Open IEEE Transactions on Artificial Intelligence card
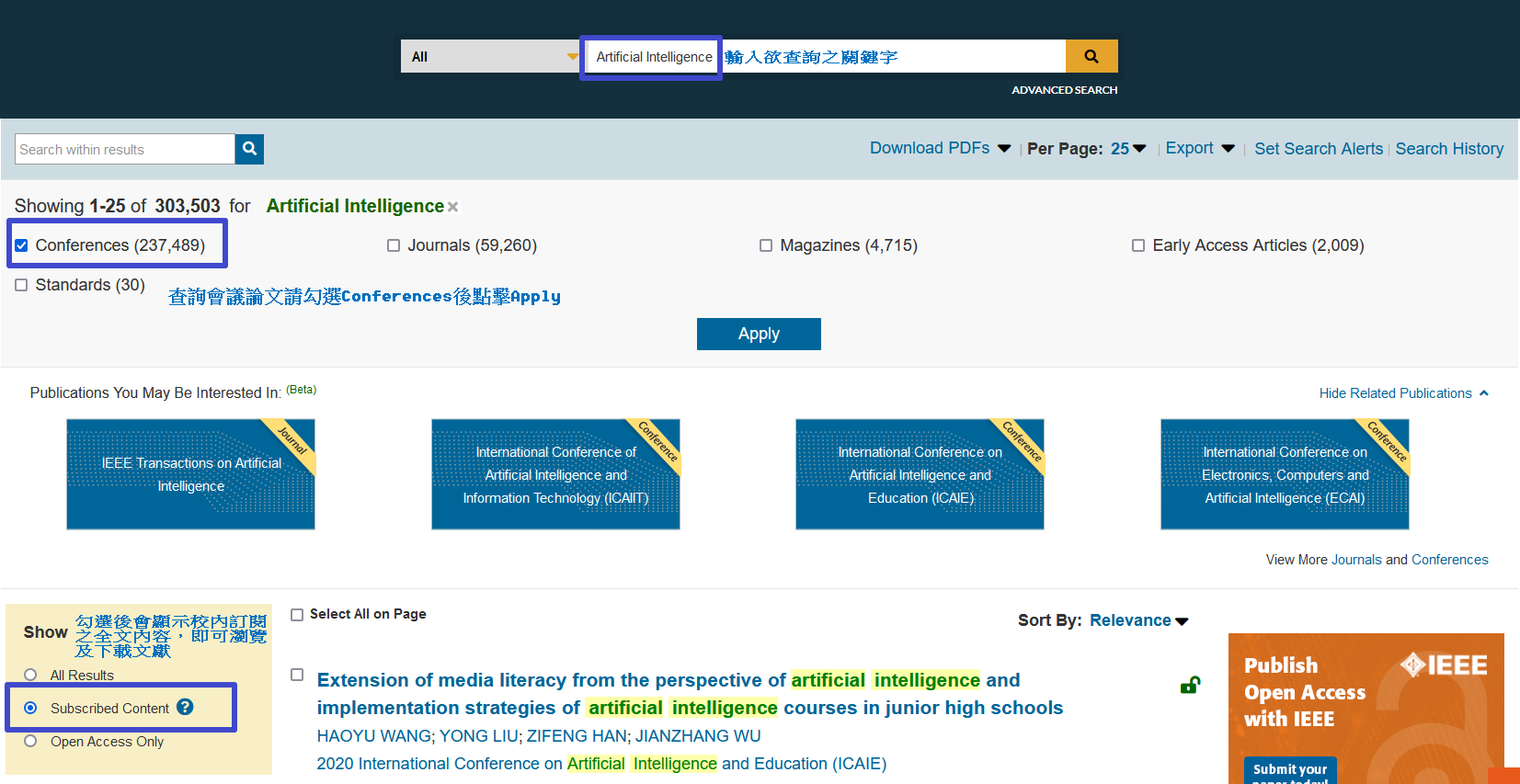 [x=190, y=474]
